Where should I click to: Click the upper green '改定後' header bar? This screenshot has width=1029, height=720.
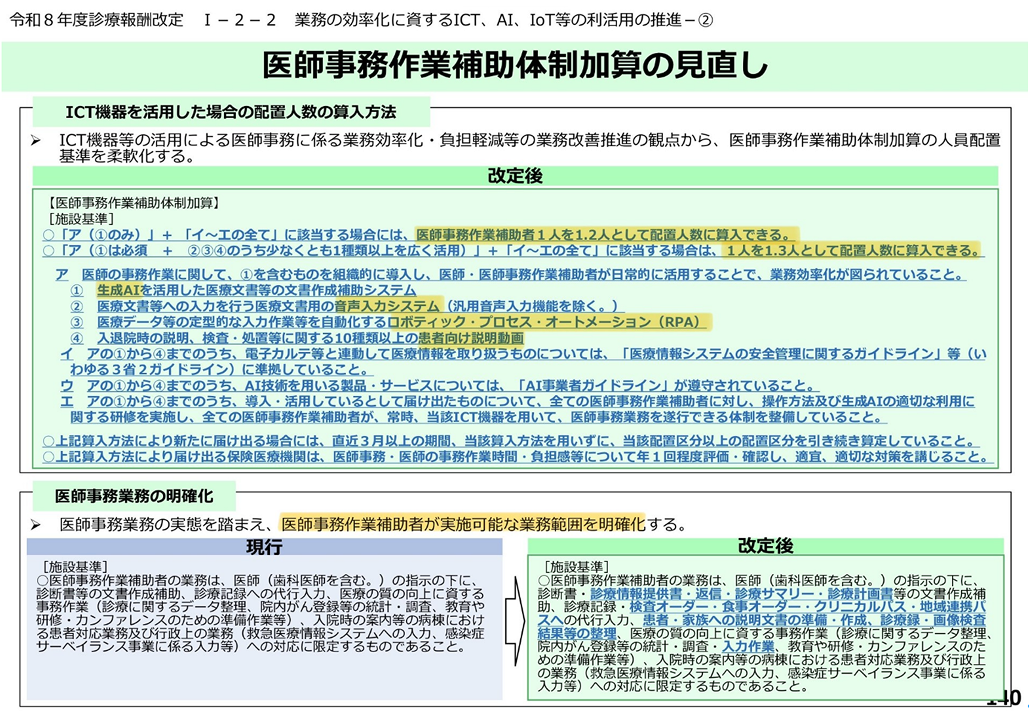pos(515,176)
